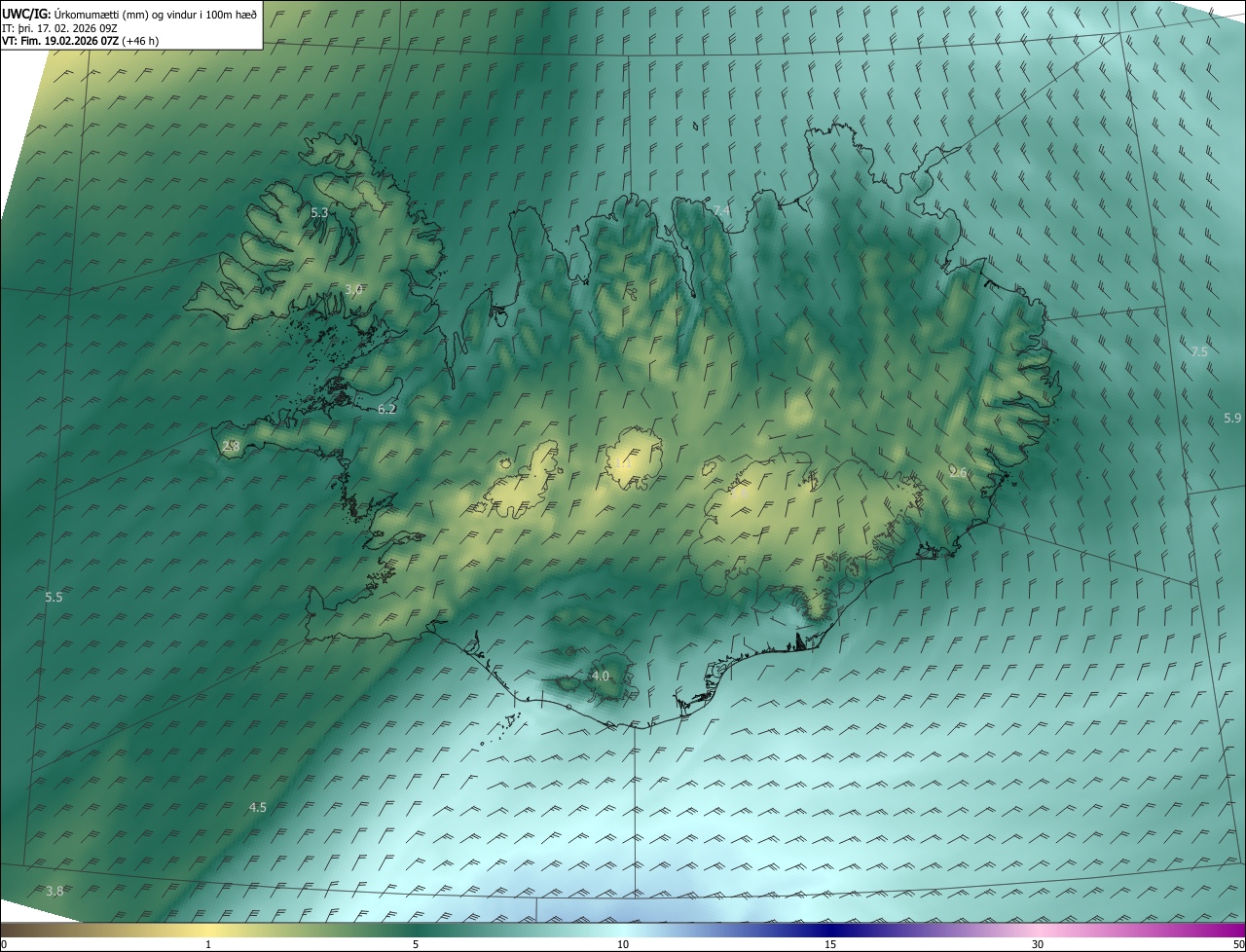Click the value label 5.3 on the map
Screen dimensions: 1246x952
point(319,212)
